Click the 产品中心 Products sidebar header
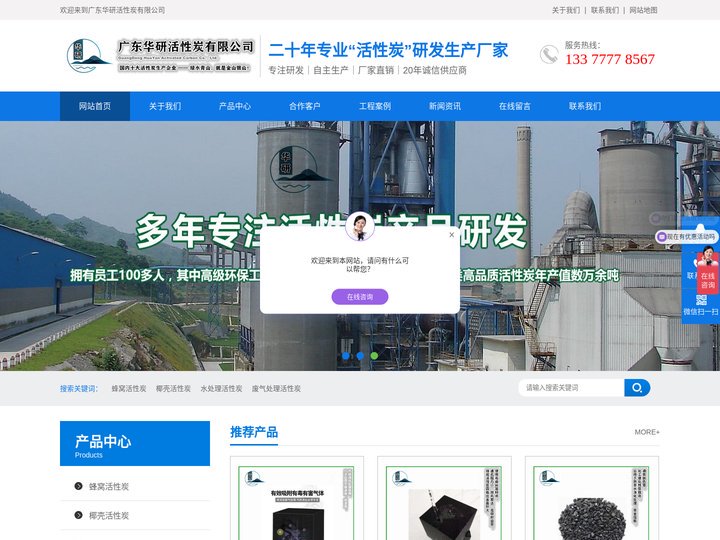The image size is (720, 540). tap(135, 444)
